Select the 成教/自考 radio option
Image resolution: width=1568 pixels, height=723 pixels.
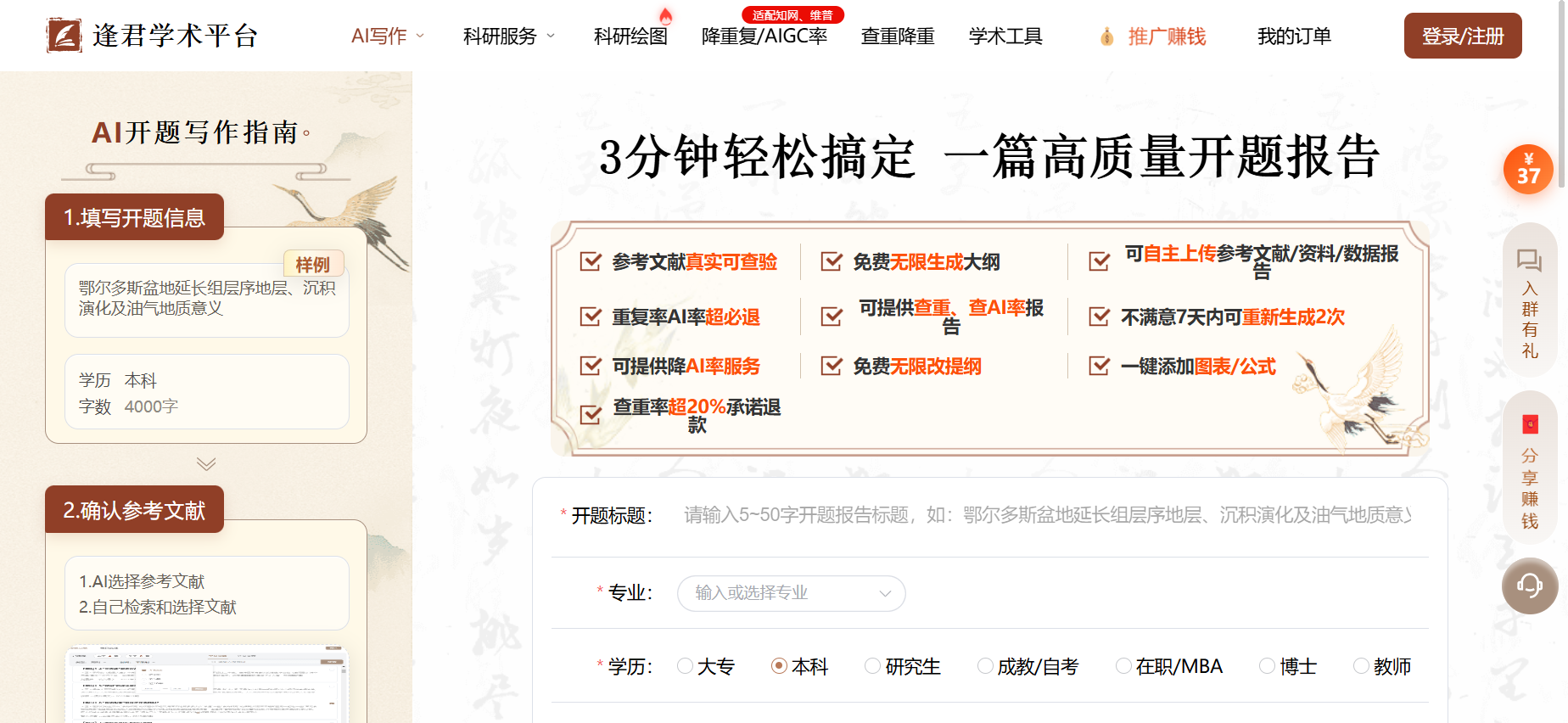click(1028, 666)
